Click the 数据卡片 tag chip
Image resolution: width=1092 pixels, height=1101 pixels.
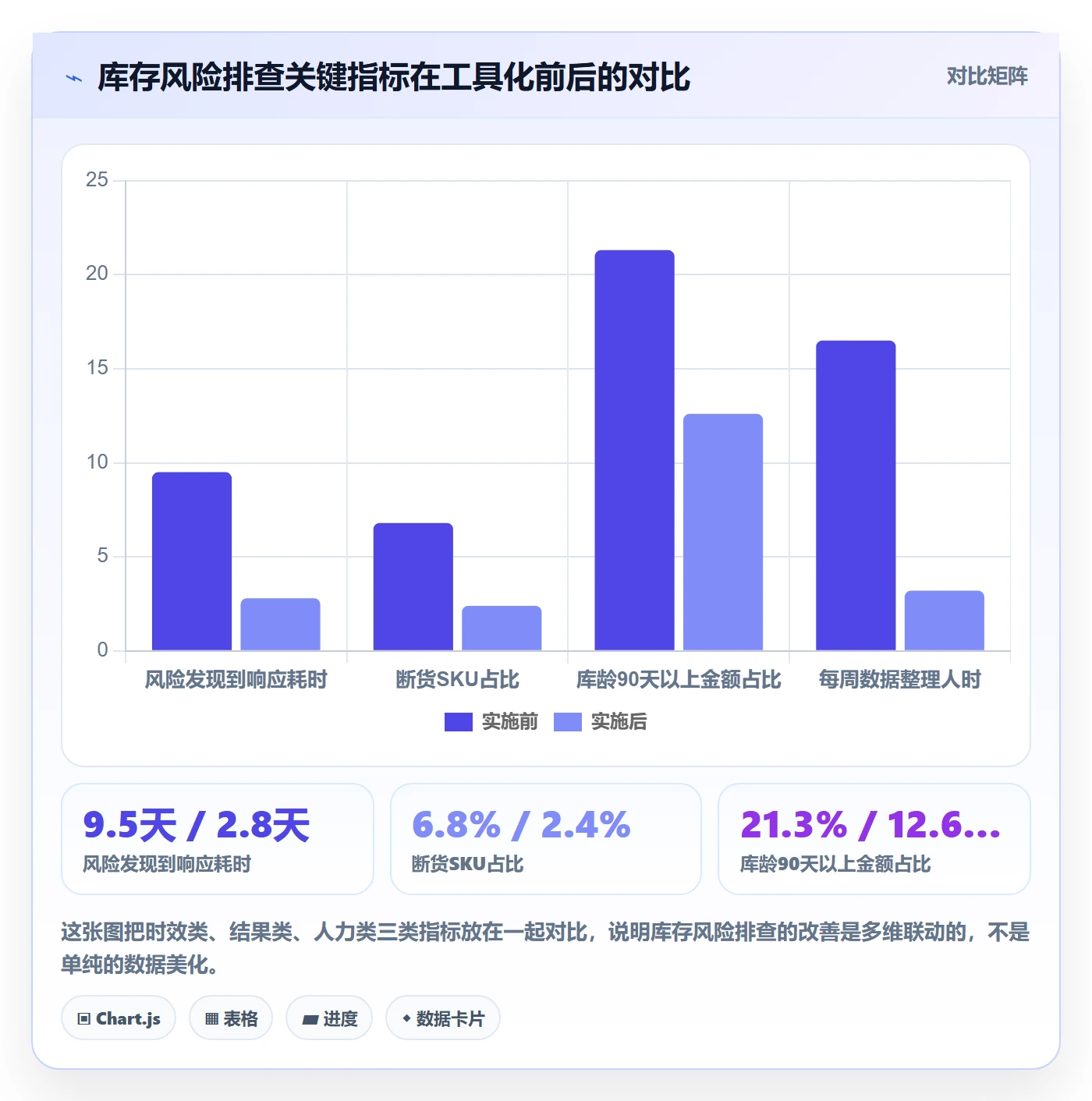pyautogui.click(x=443, y=1018)
